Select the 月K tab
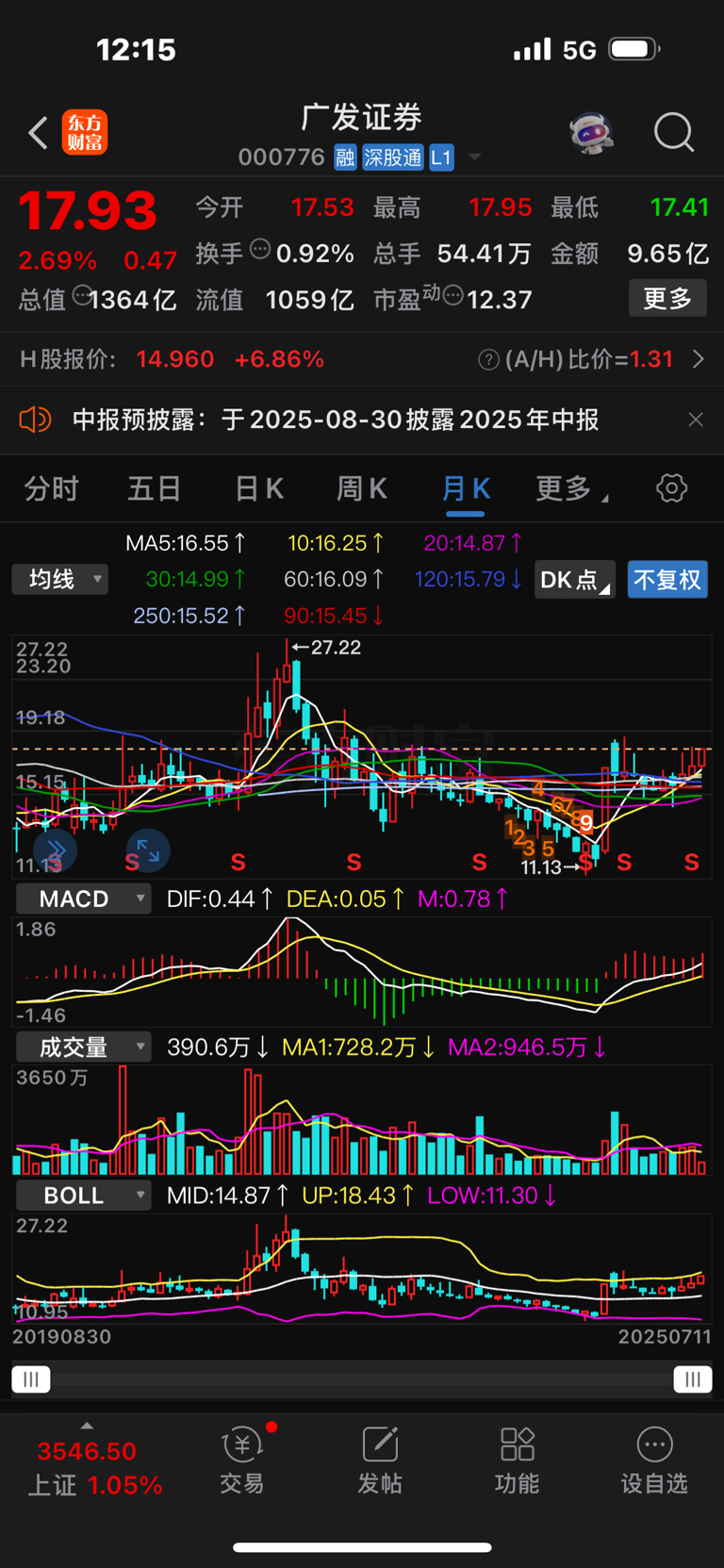724x1568 pixels. pyautogui.click(x=466, y=488)
